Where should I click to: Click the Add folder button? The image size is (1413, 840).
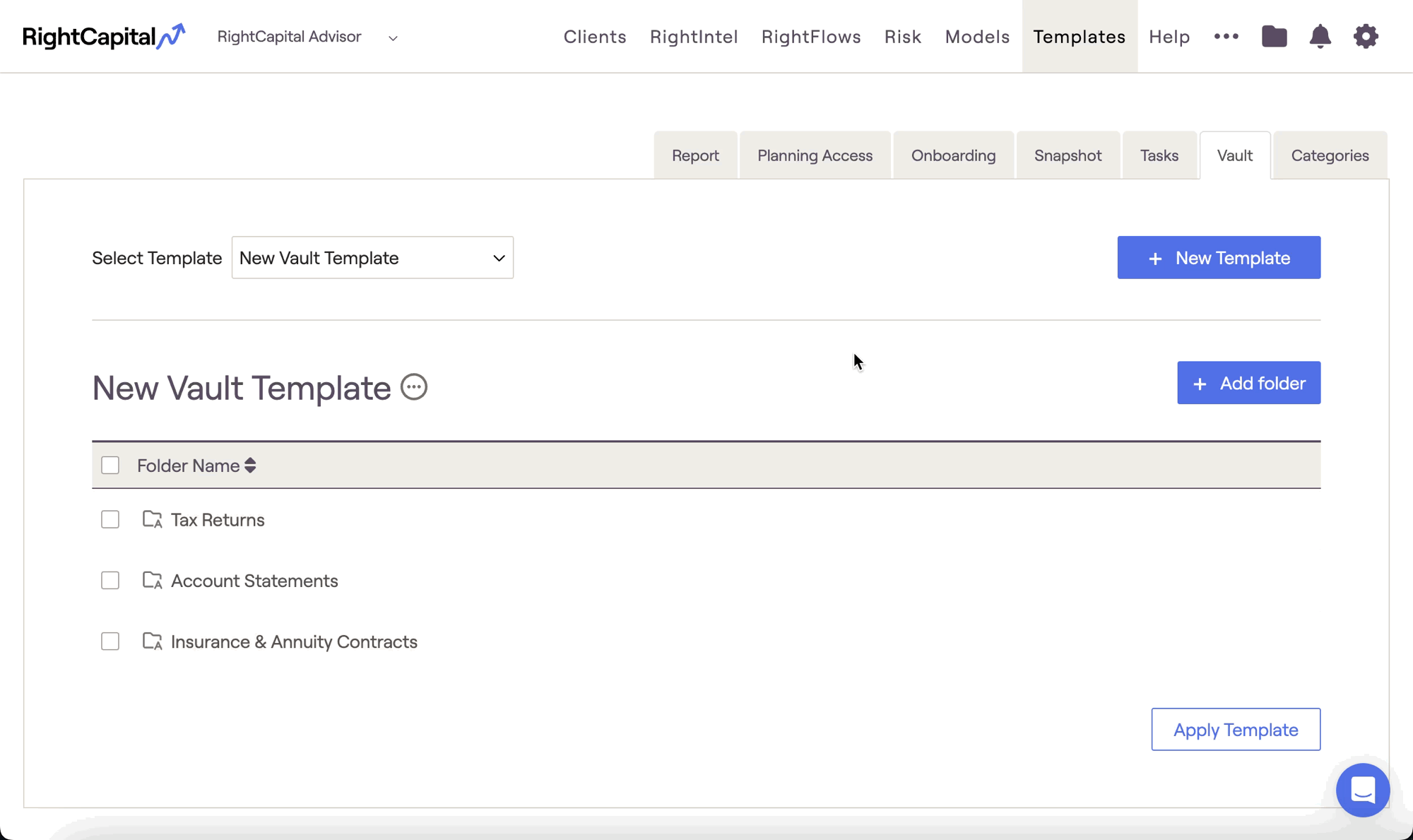click(1248, 383)
